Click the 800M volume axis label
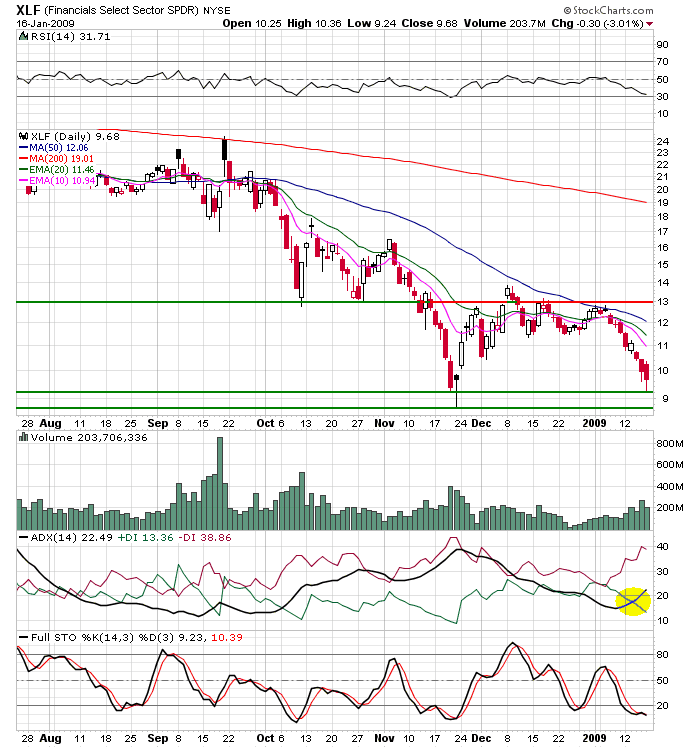 click(x=669, y=444)
